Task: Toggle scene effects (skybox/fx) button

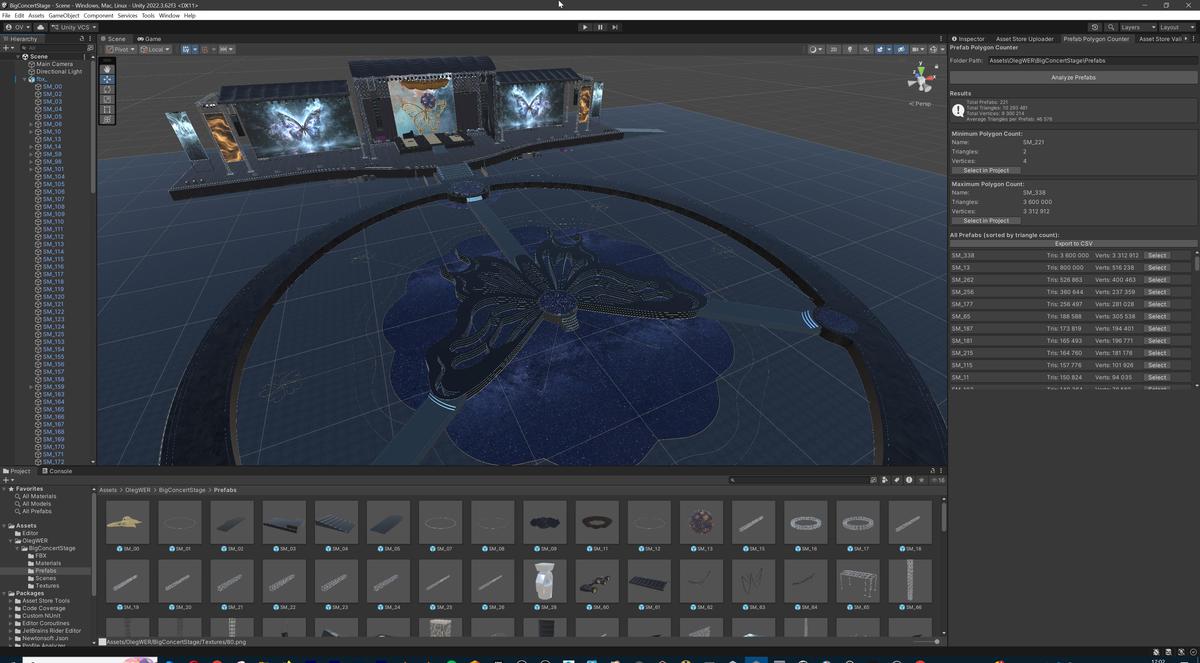Action: tap(879, 49)
